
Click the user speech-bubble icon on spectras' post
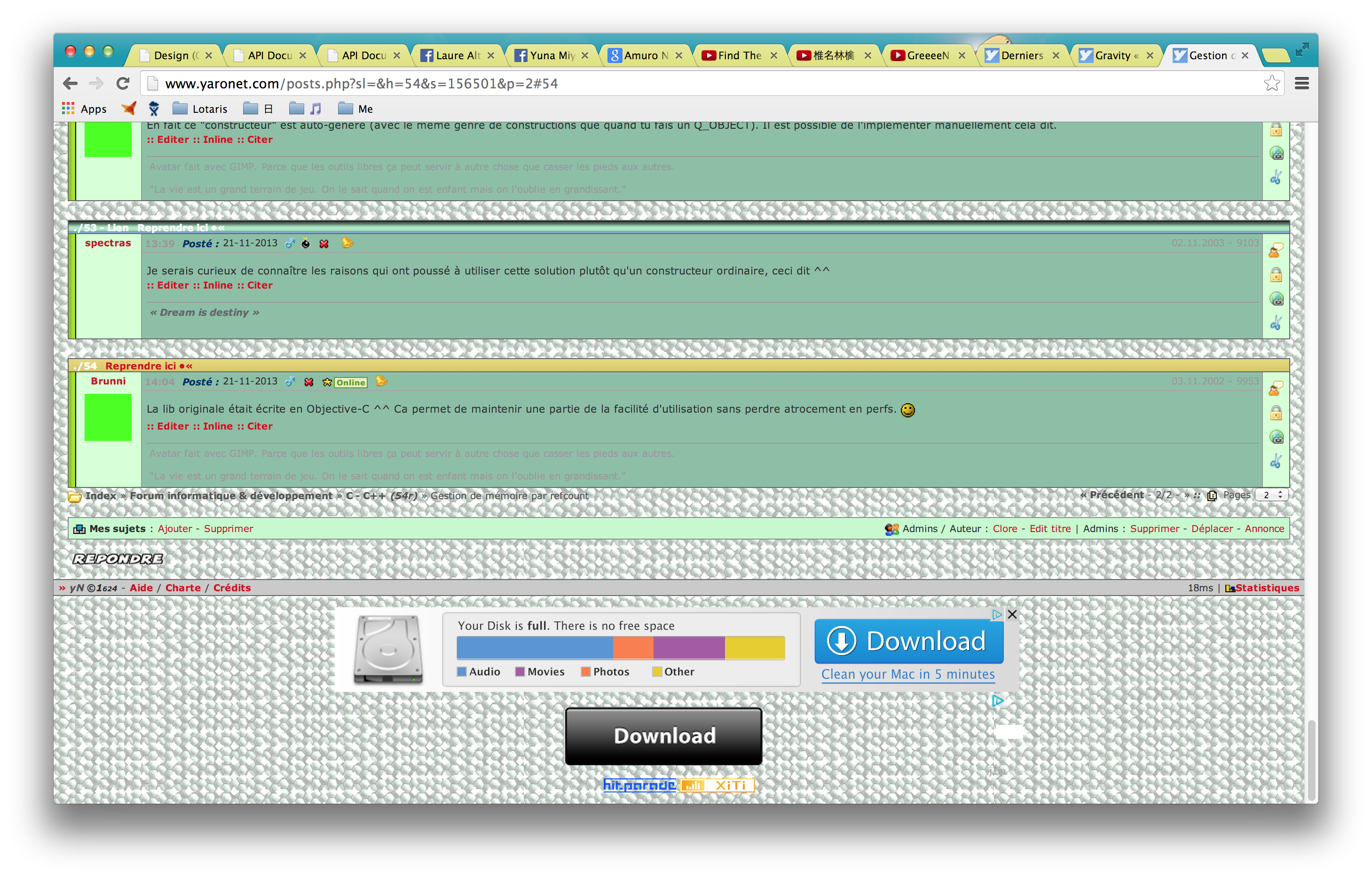[1276, 251]
